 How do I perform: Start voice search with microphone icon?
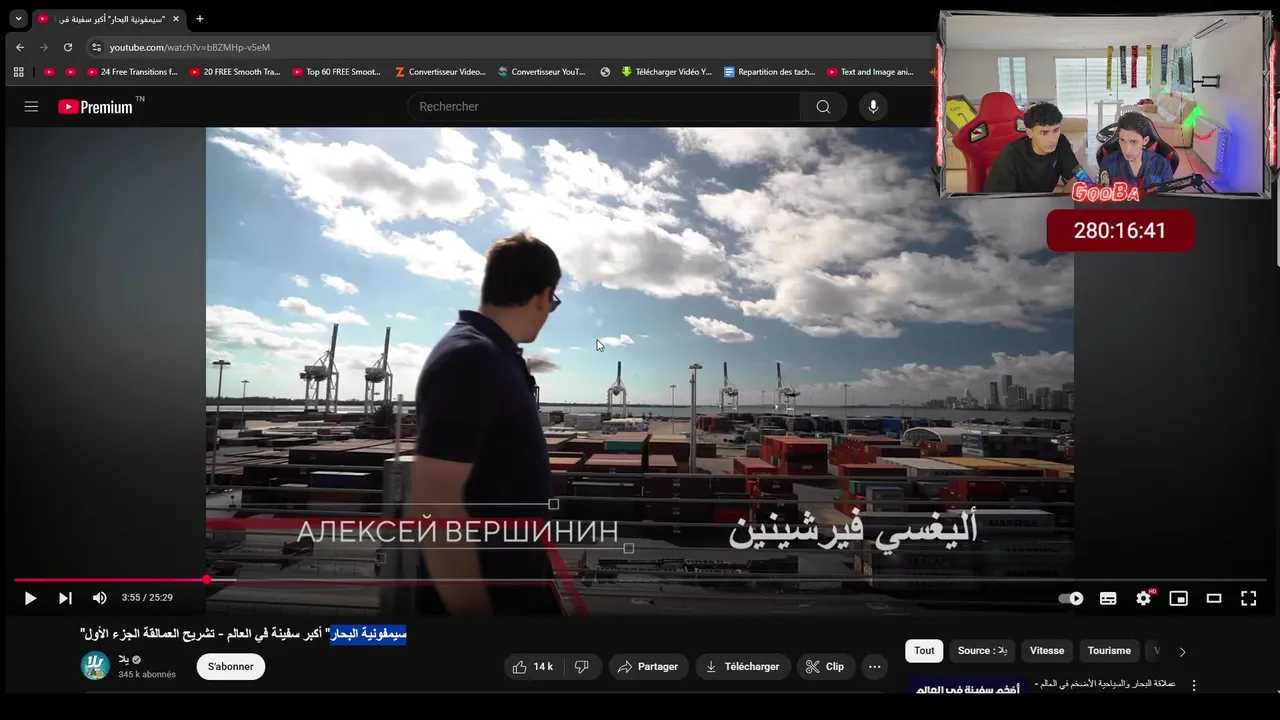873,107
